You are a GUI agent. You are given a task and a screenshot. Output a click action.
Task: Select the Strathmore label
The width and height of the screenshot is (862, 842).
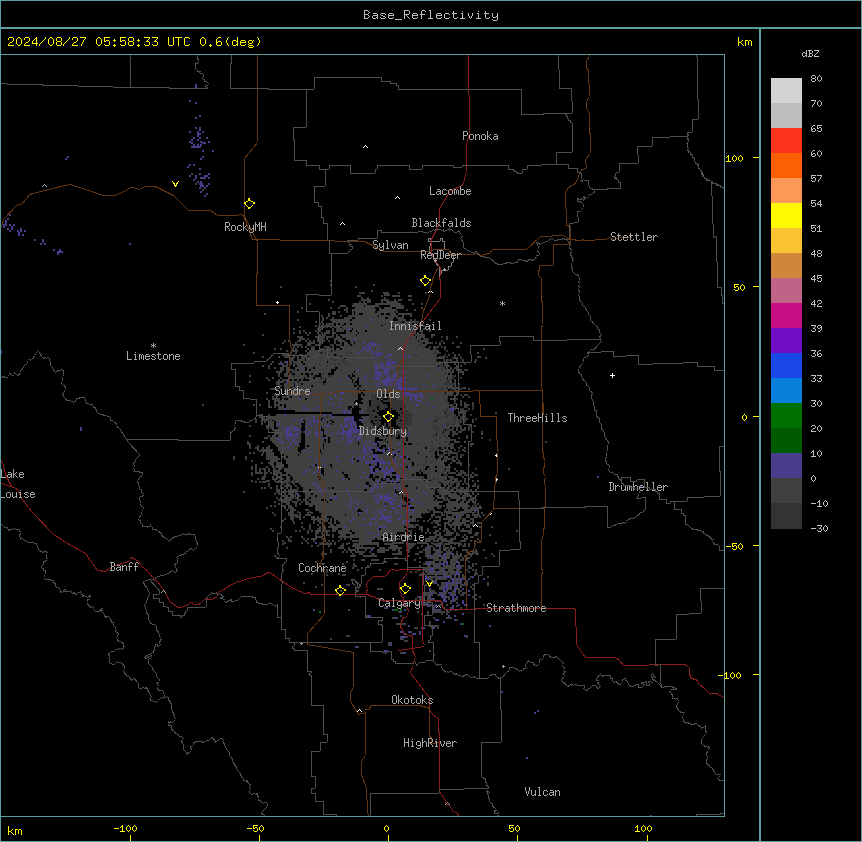[x=516, y=608]
